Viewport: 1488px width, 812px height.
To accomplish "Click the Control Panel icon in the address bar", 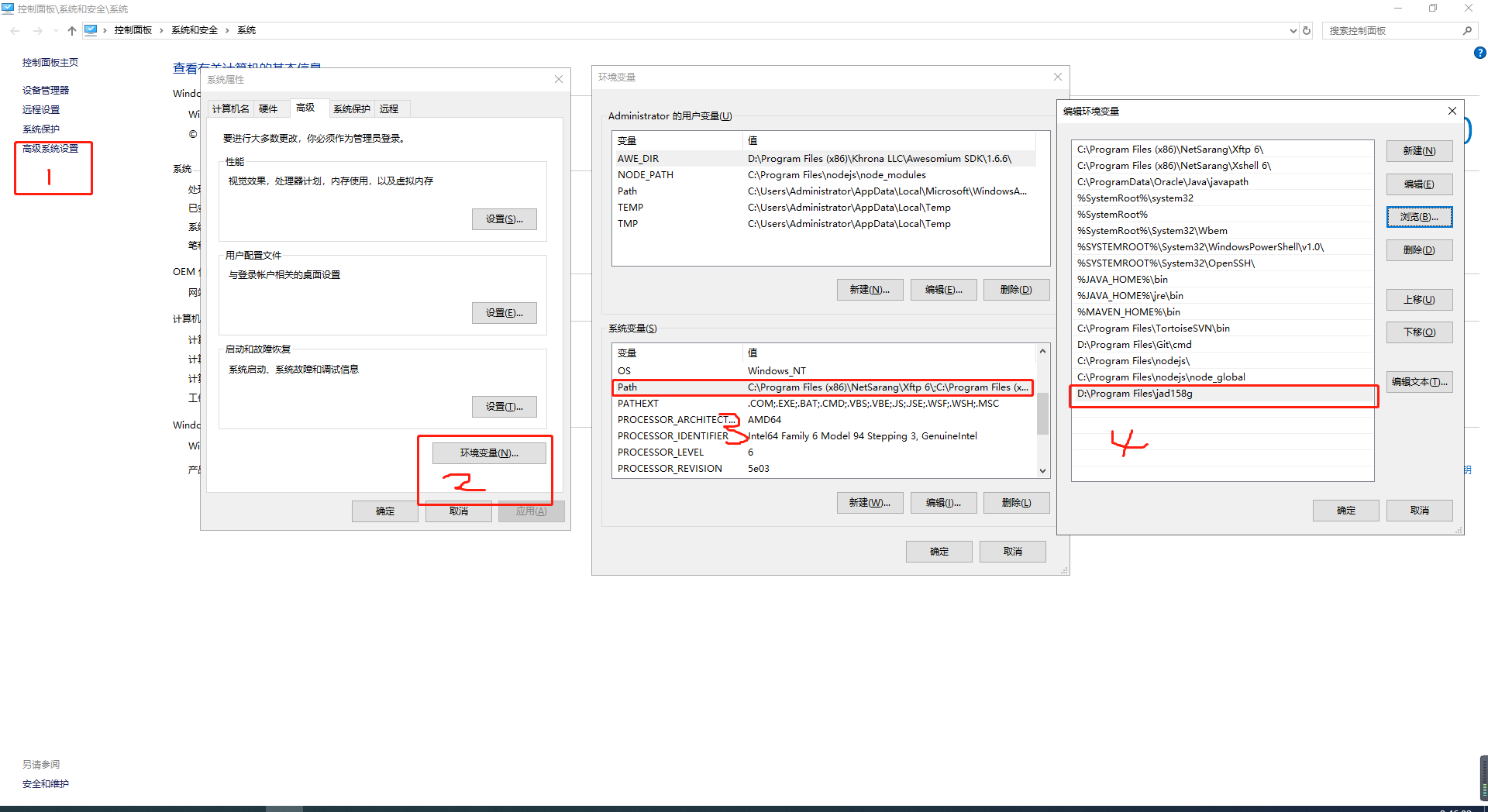I will pos(92,30).
